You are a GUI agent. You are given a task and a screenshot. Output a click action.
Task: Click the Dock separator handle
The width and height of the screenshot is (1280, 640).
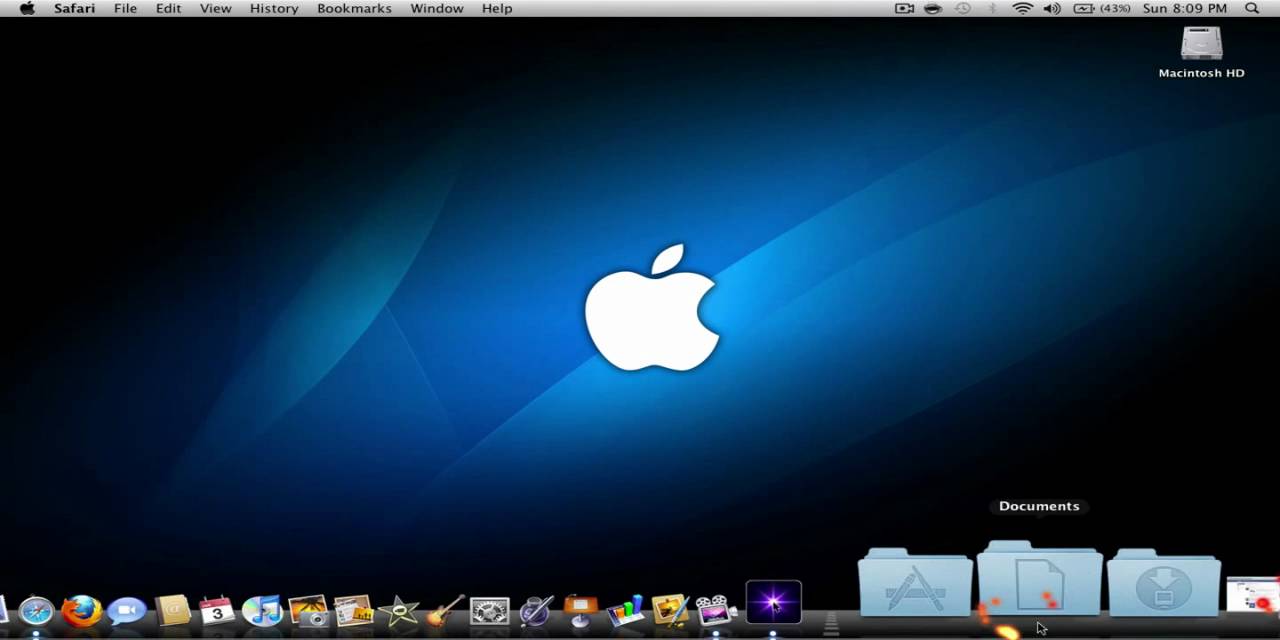point(831,622)
